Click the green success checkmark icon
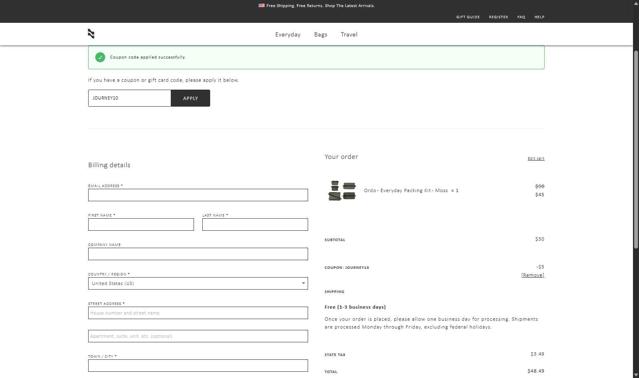 click(x=100, y=57)
